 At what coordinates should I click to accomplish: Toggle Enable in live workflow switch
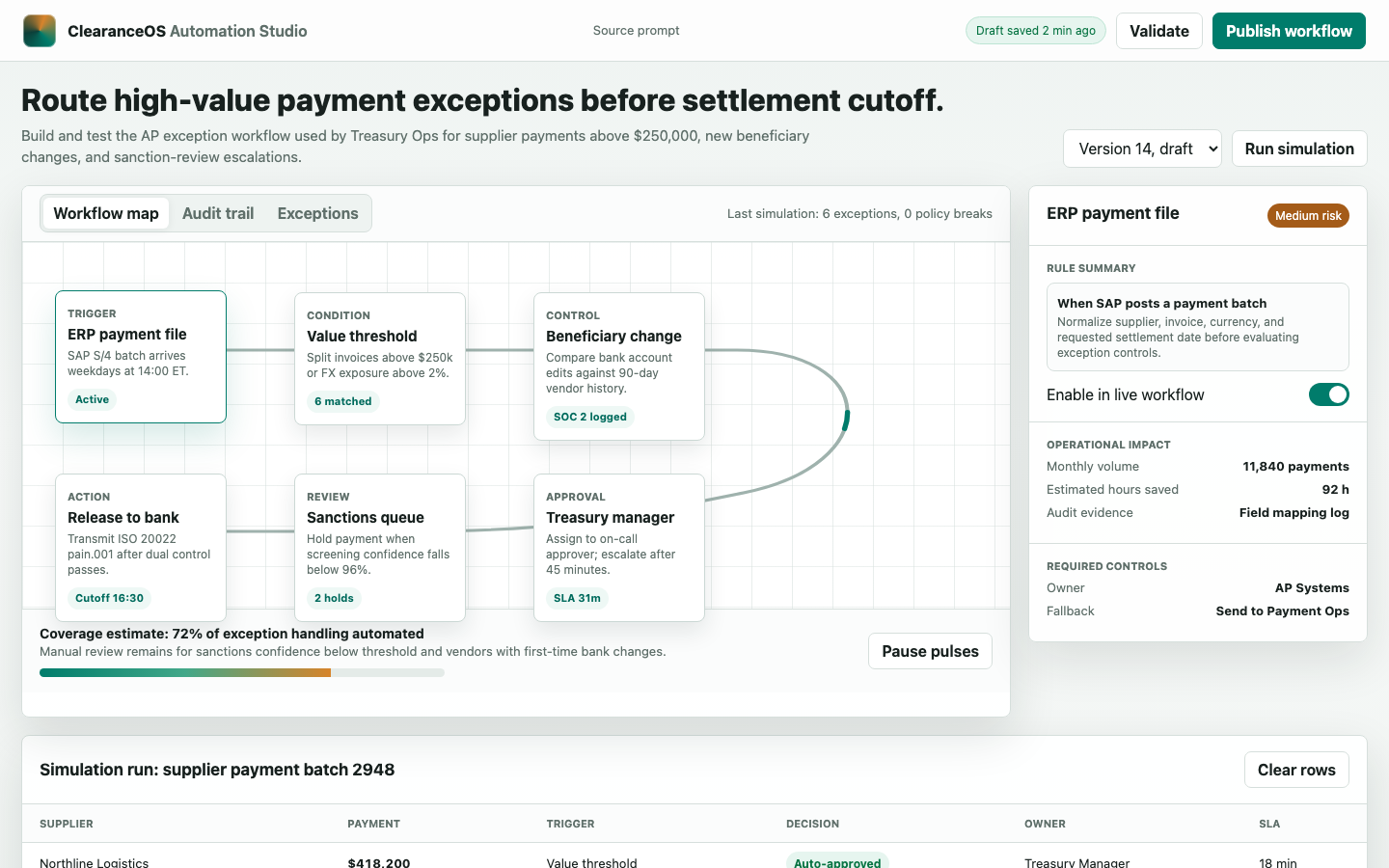[1328, 394]
